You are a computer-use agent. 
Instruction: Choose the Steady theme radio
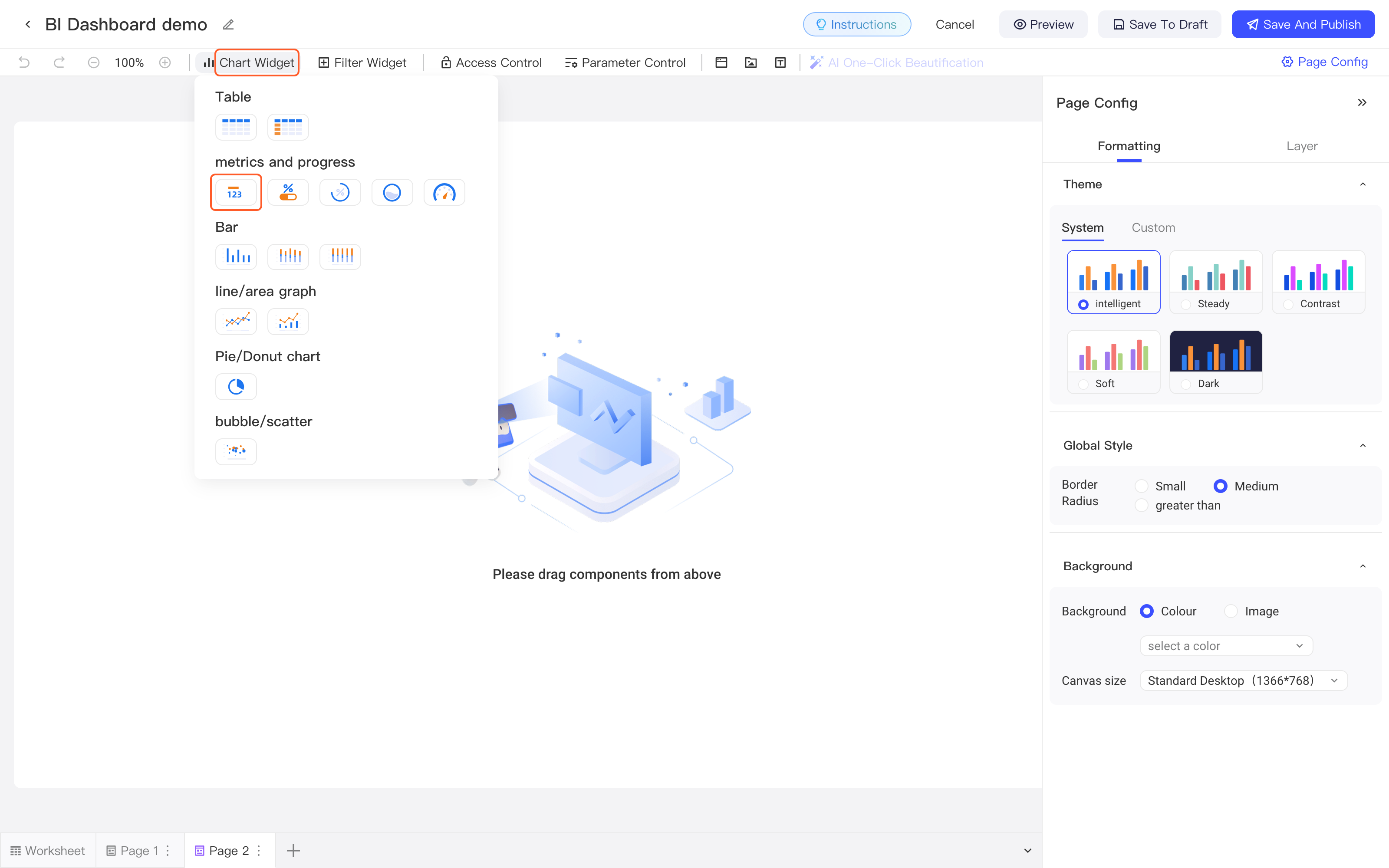coord(1186,304)
